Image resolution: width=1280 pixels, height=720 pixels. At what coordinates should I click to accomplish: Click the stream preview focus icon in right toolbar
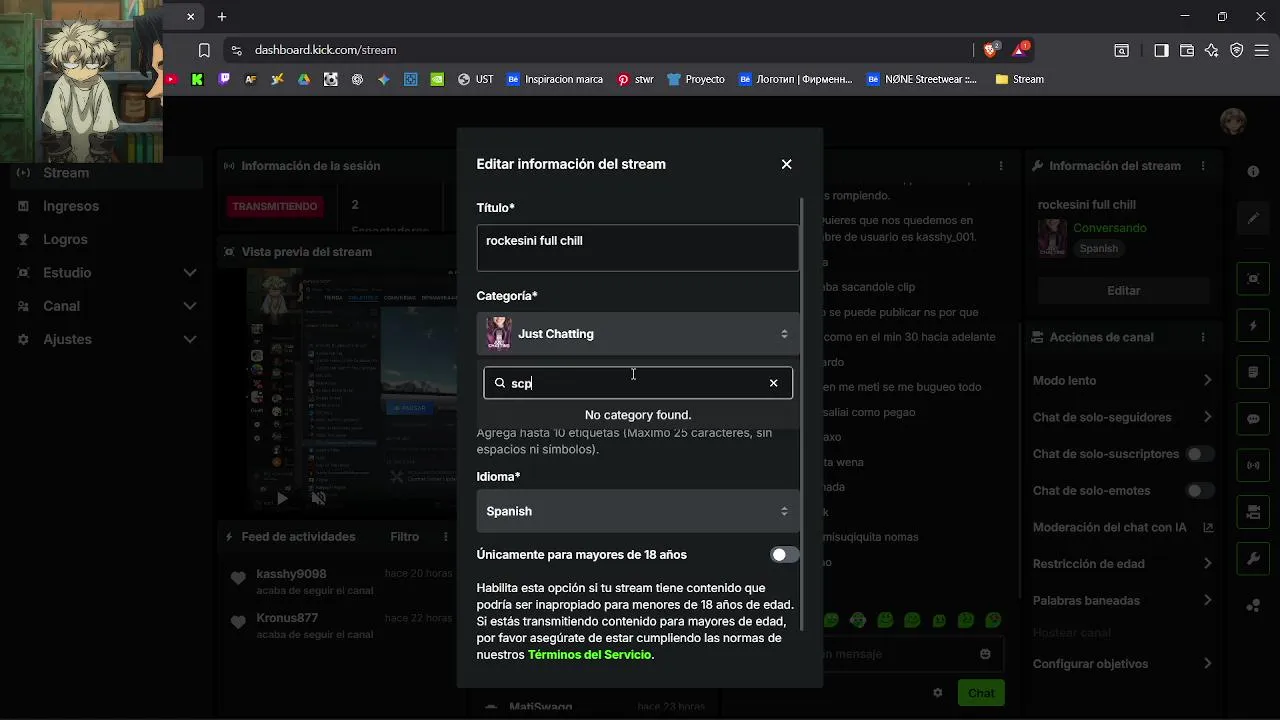tap(1253, 279)
